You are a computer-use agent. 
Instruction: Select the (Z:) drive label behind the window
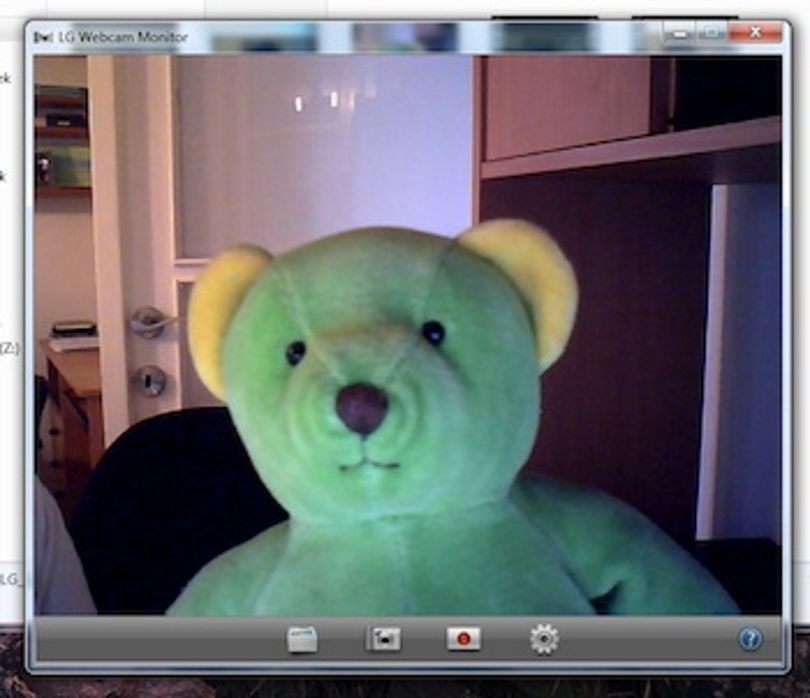click(x=9, y=348)
